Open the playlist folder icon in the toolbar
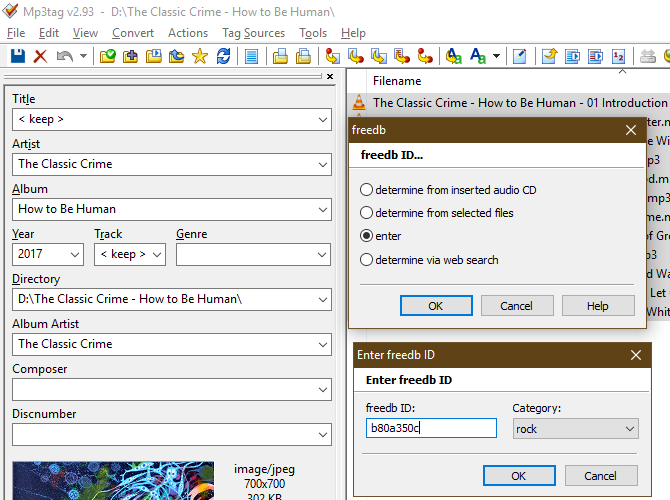 154,56
